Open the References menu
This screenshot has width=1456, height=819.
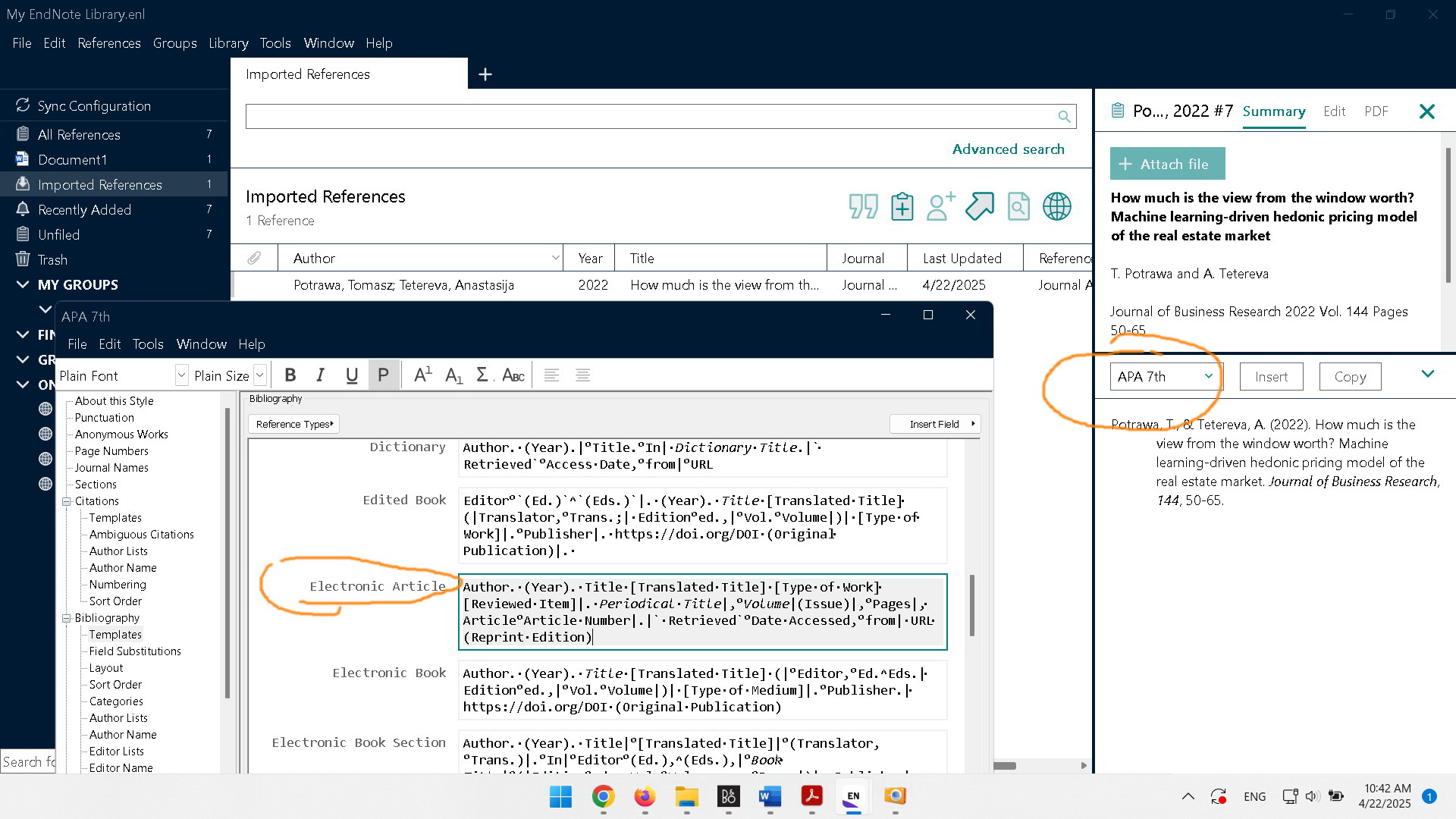pos(108,43)
